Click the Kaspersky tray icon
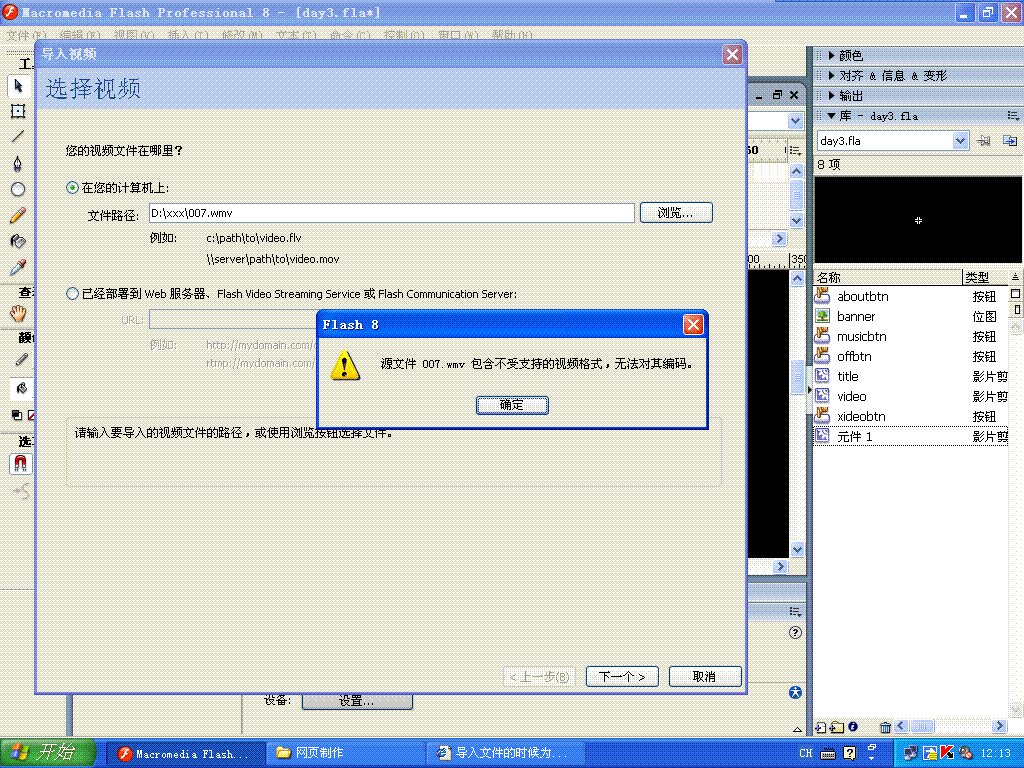 pos(947,753)
